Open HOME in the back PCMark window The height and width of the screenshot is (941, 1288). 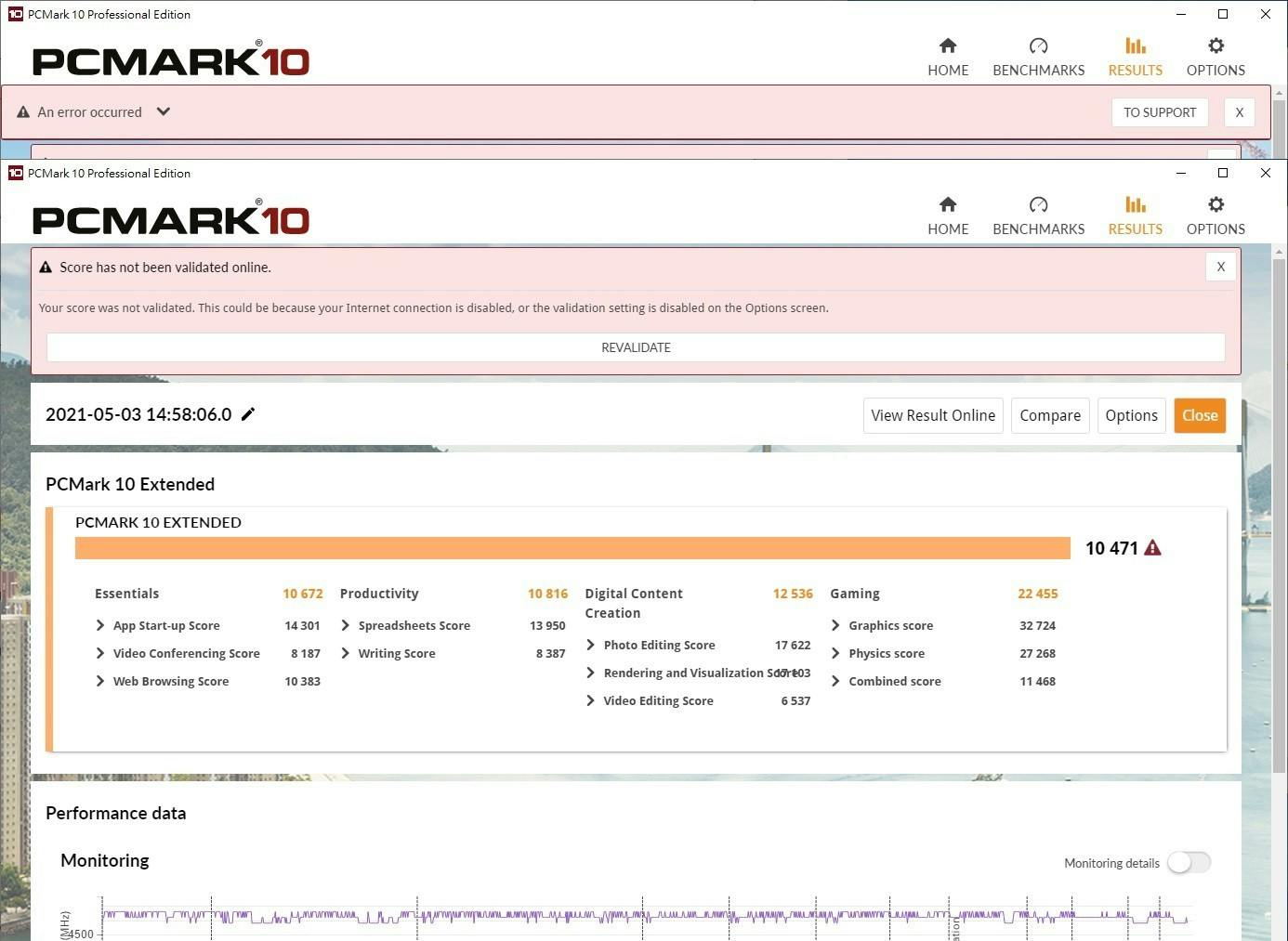pyautogui.click(x=948, y=57)
